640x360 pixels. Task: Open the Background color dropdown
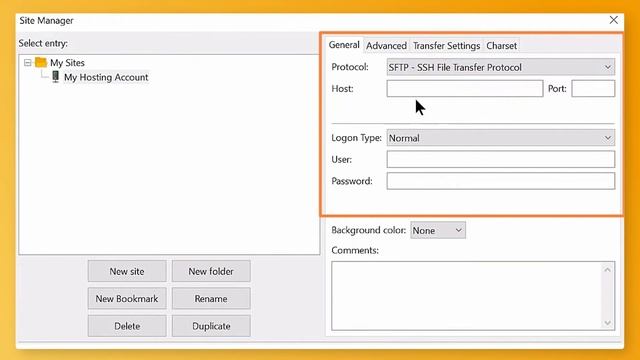(x=438, y=231)
